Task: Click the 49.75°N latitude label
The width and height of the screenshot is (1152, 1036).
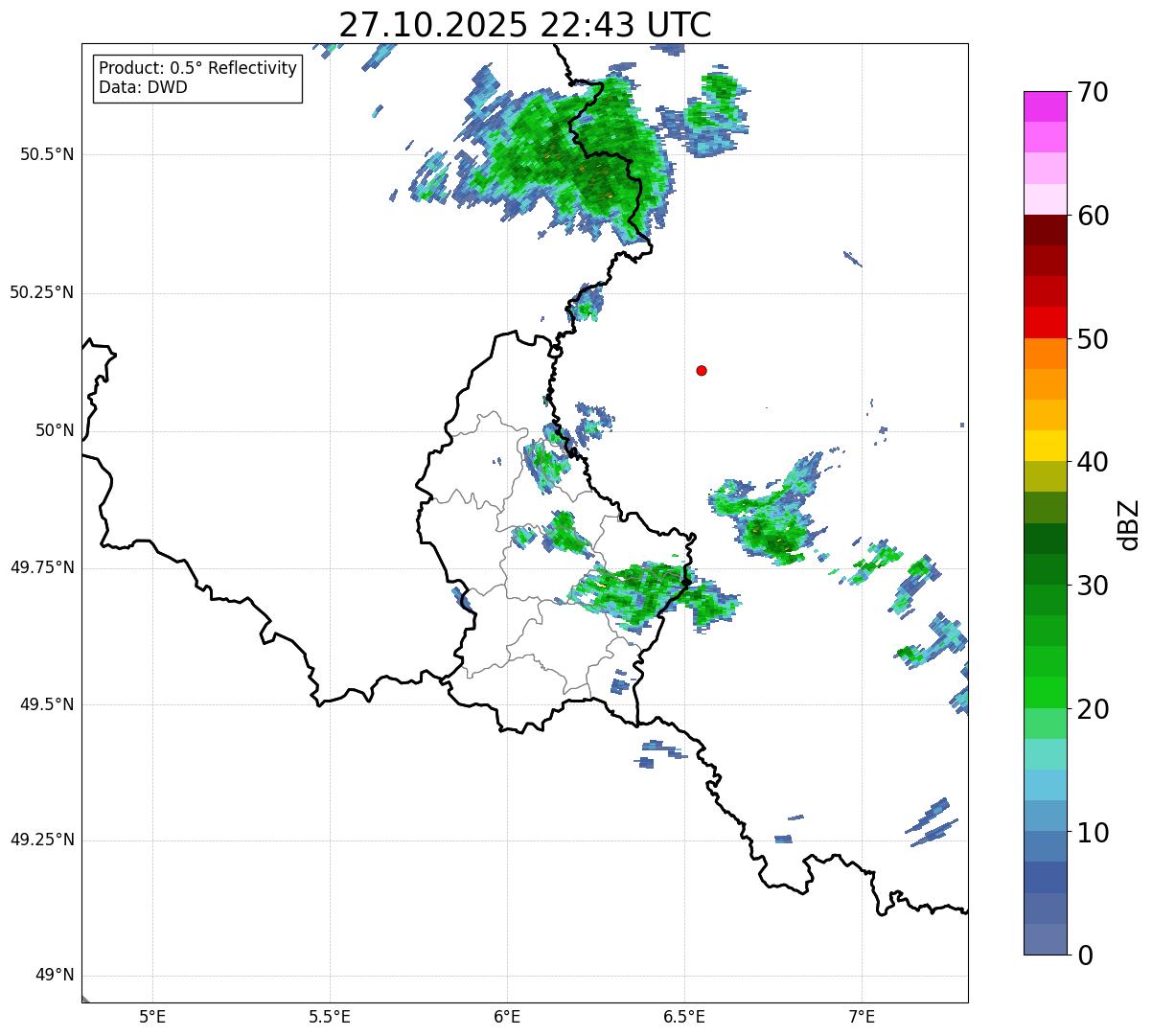Action: (x=41, y=567)
